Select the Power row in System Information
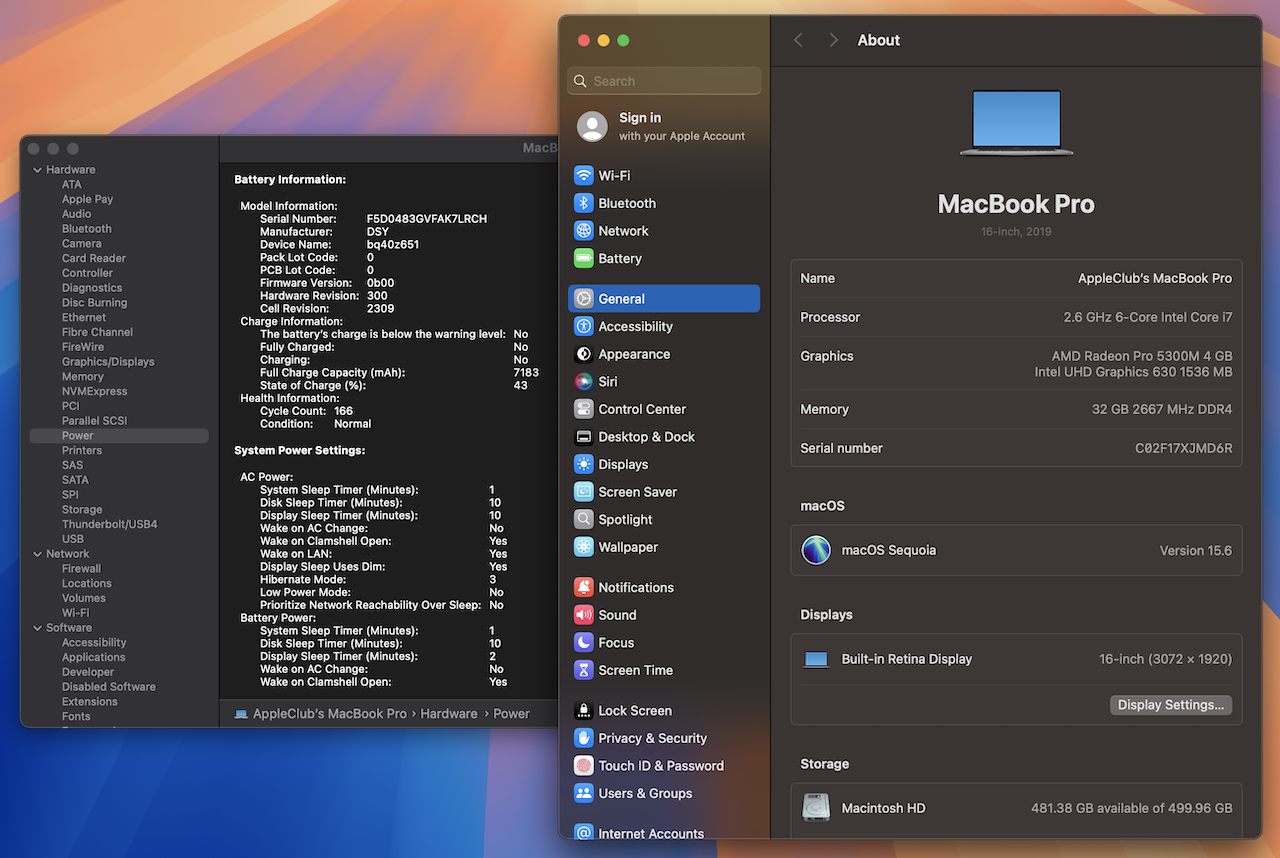 coord(119,436)
